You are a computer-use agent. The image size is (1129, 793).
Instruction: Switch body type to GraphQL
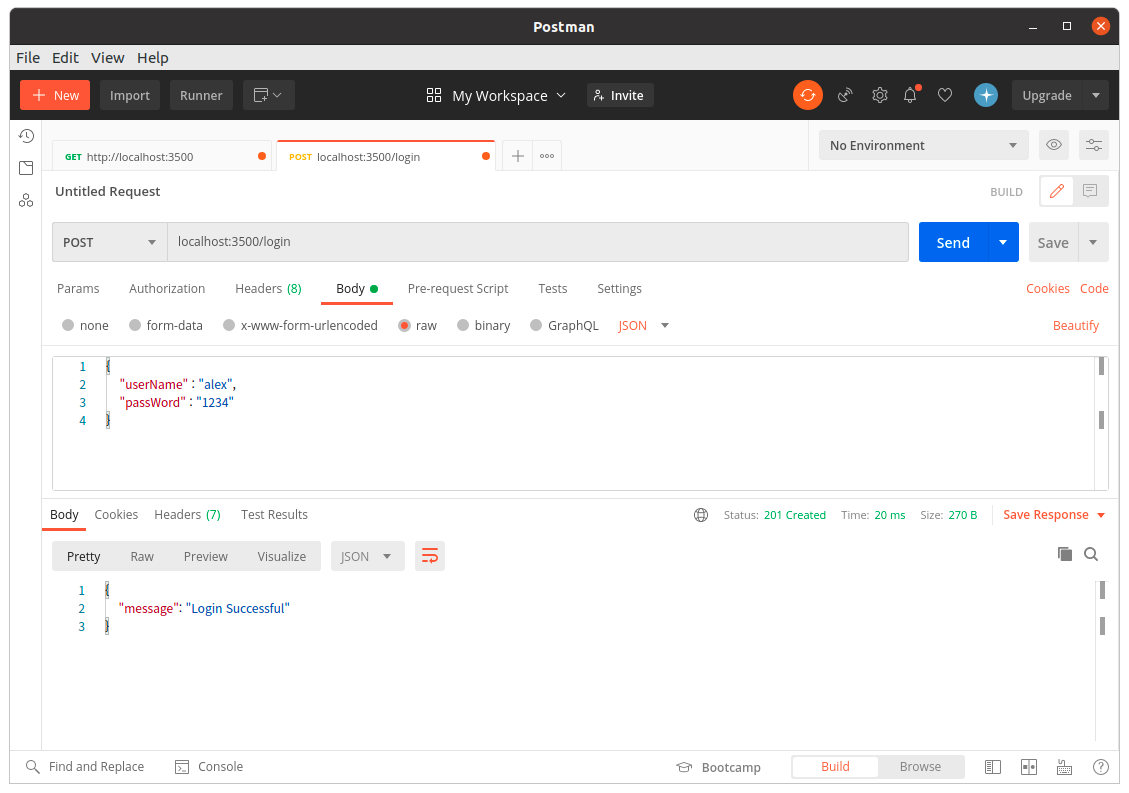point(565,325)
